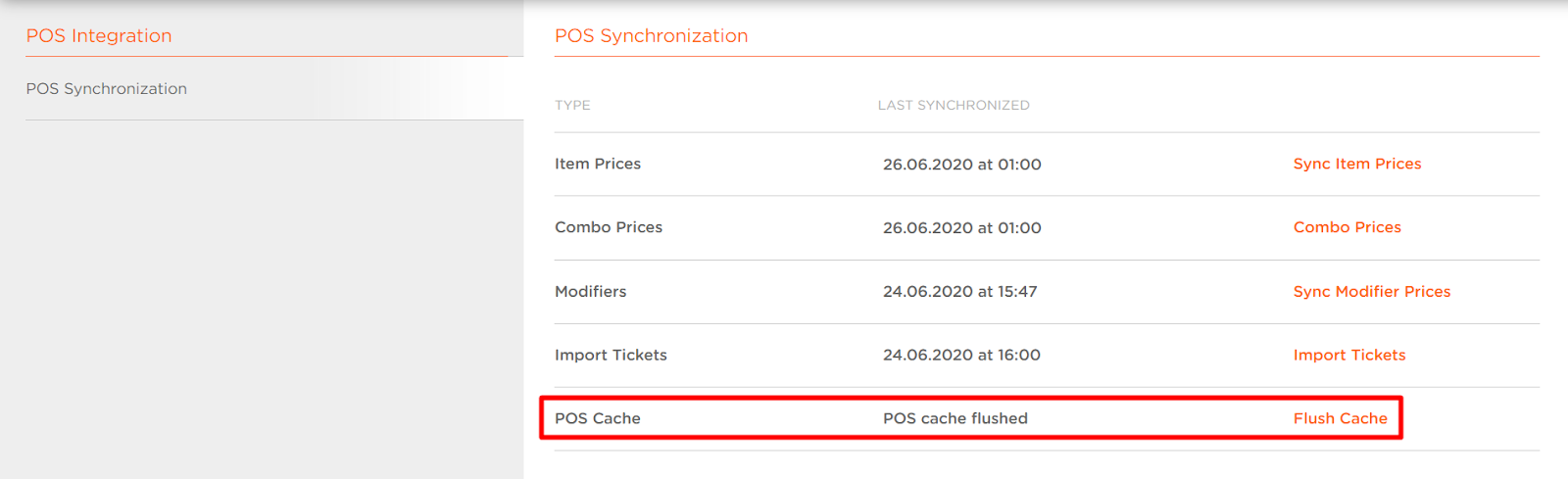1568x479 pixels.
Task: Click the POS Synchronization panel title
Action: [x=651, y=36]
